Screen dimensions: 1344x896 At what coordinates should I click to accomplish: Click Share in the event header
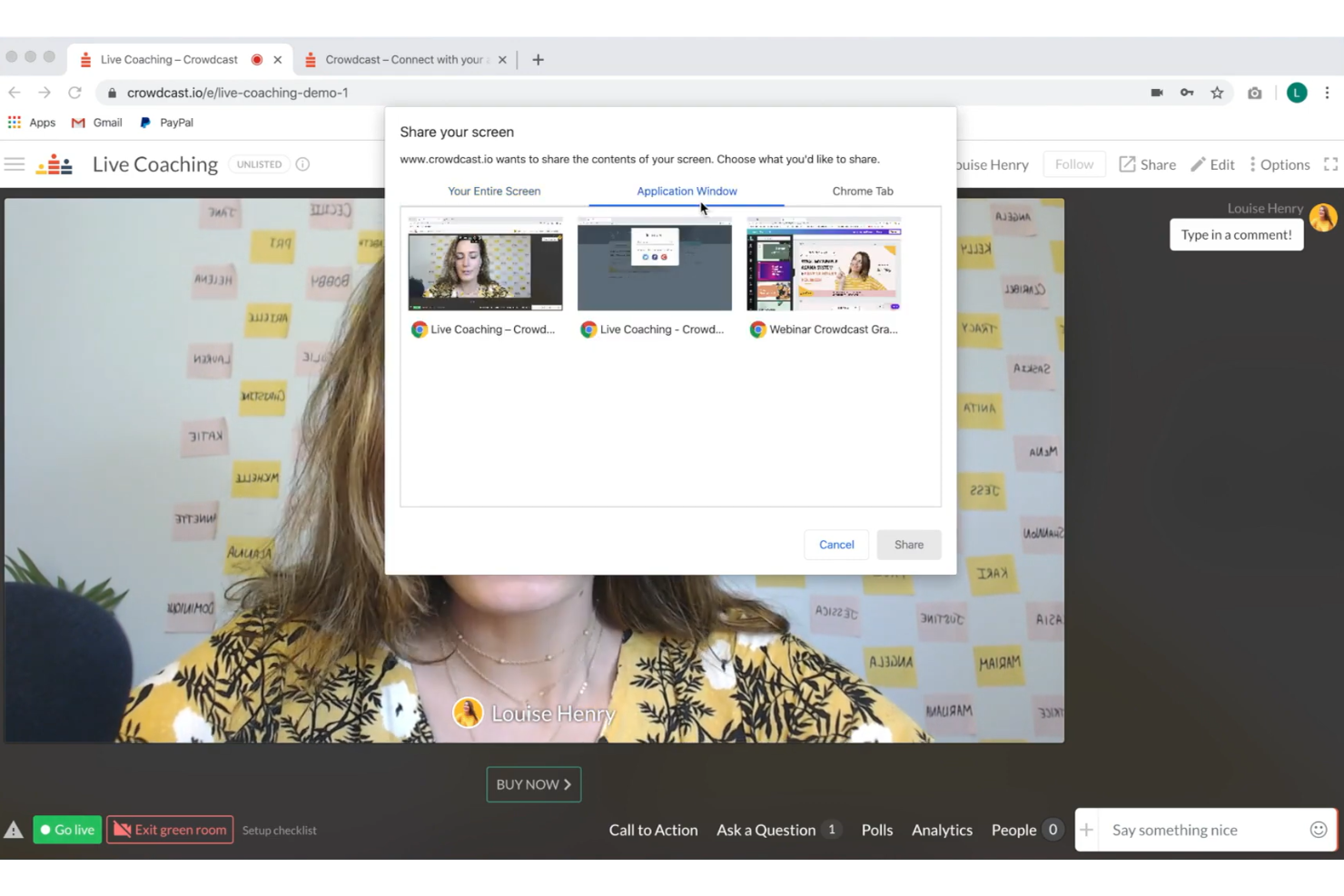1148,164
